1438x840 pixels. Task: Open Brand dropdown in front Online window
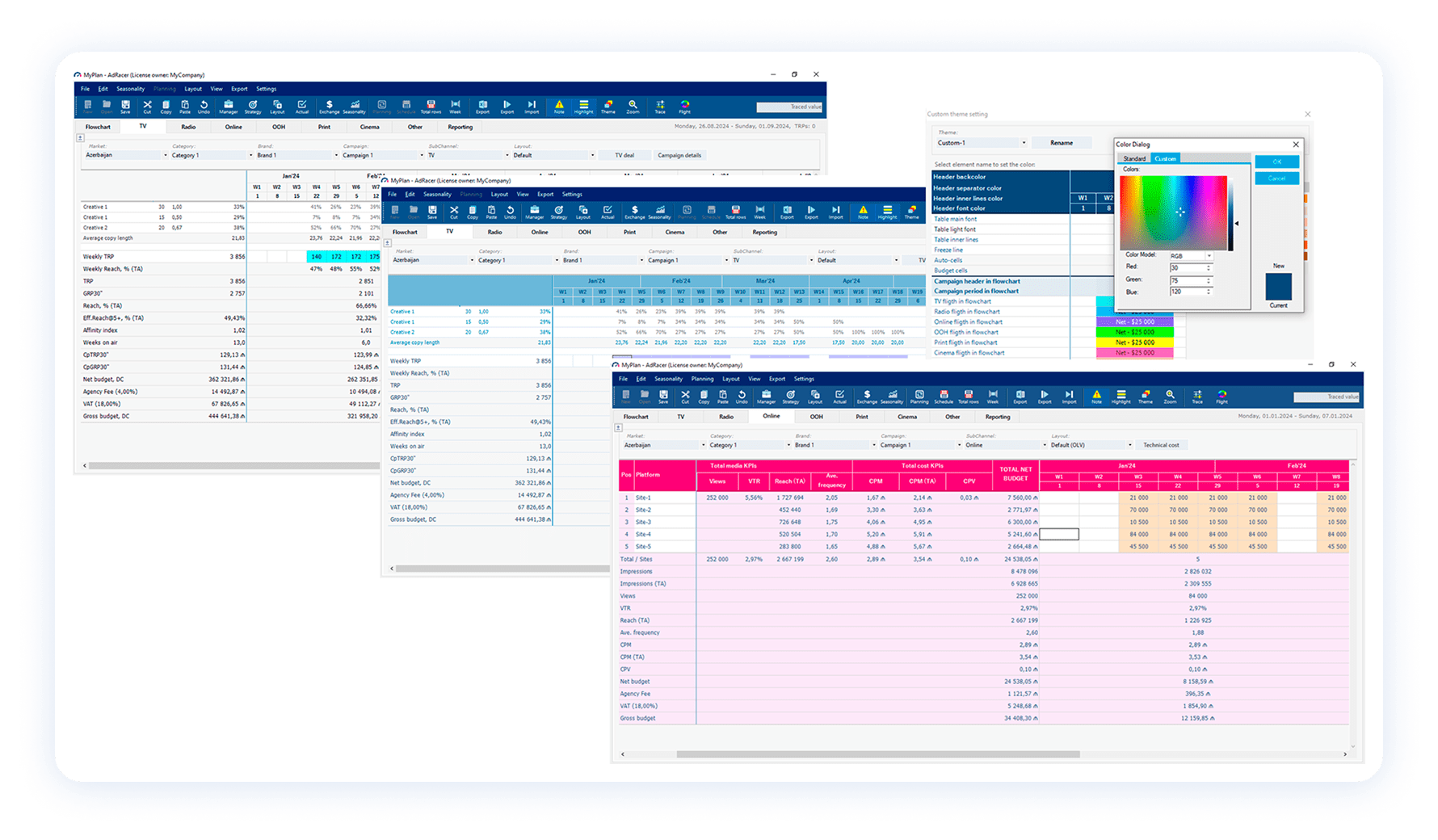835,445
